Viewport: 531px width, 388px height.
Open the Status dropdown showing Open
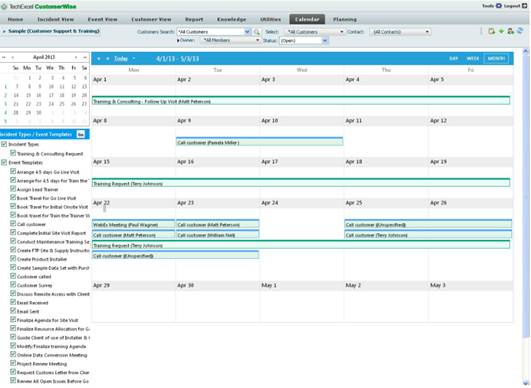coord(304,41)
